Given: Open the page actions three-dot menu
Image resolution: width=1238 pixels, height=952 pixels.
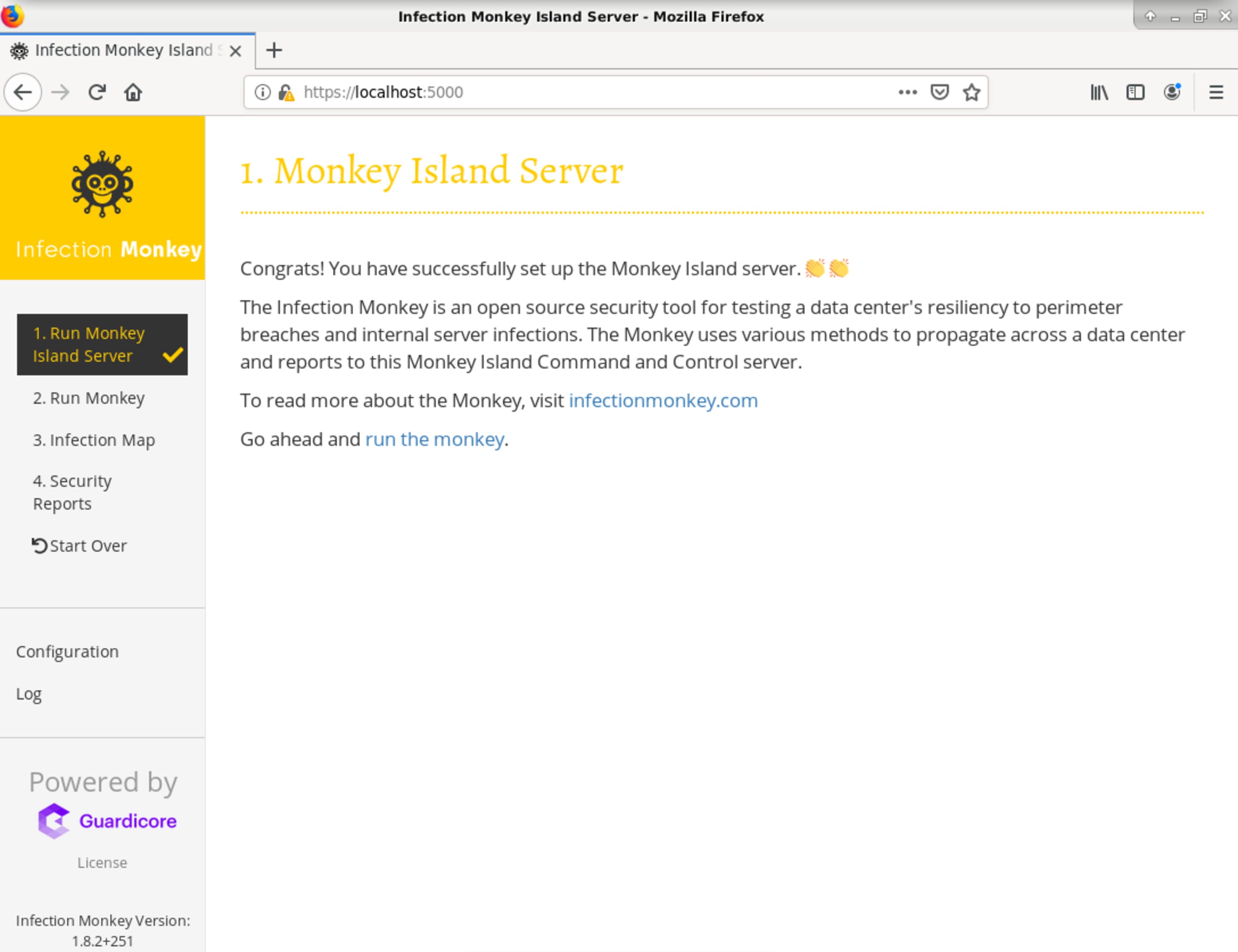Looking at the screenshot, I should (x=908, y=92).
